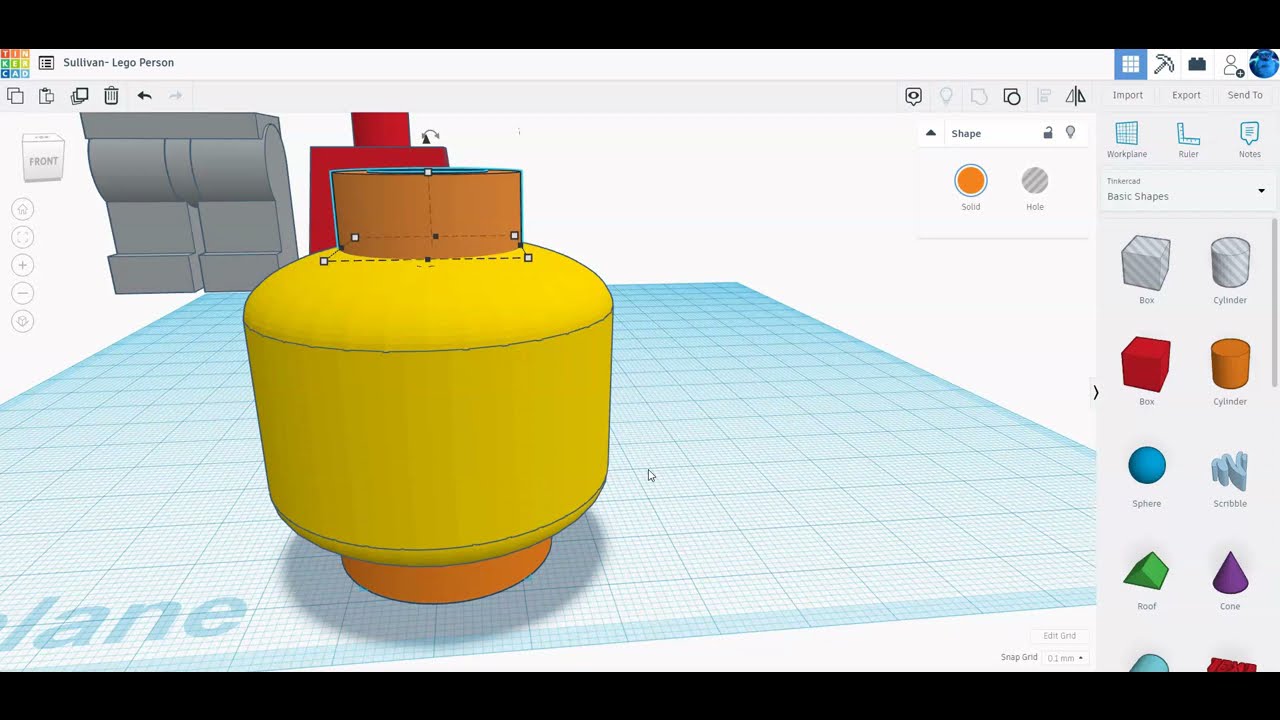
Task: Click the rotation handle above the cylinder
Action: tap(430, 137)
